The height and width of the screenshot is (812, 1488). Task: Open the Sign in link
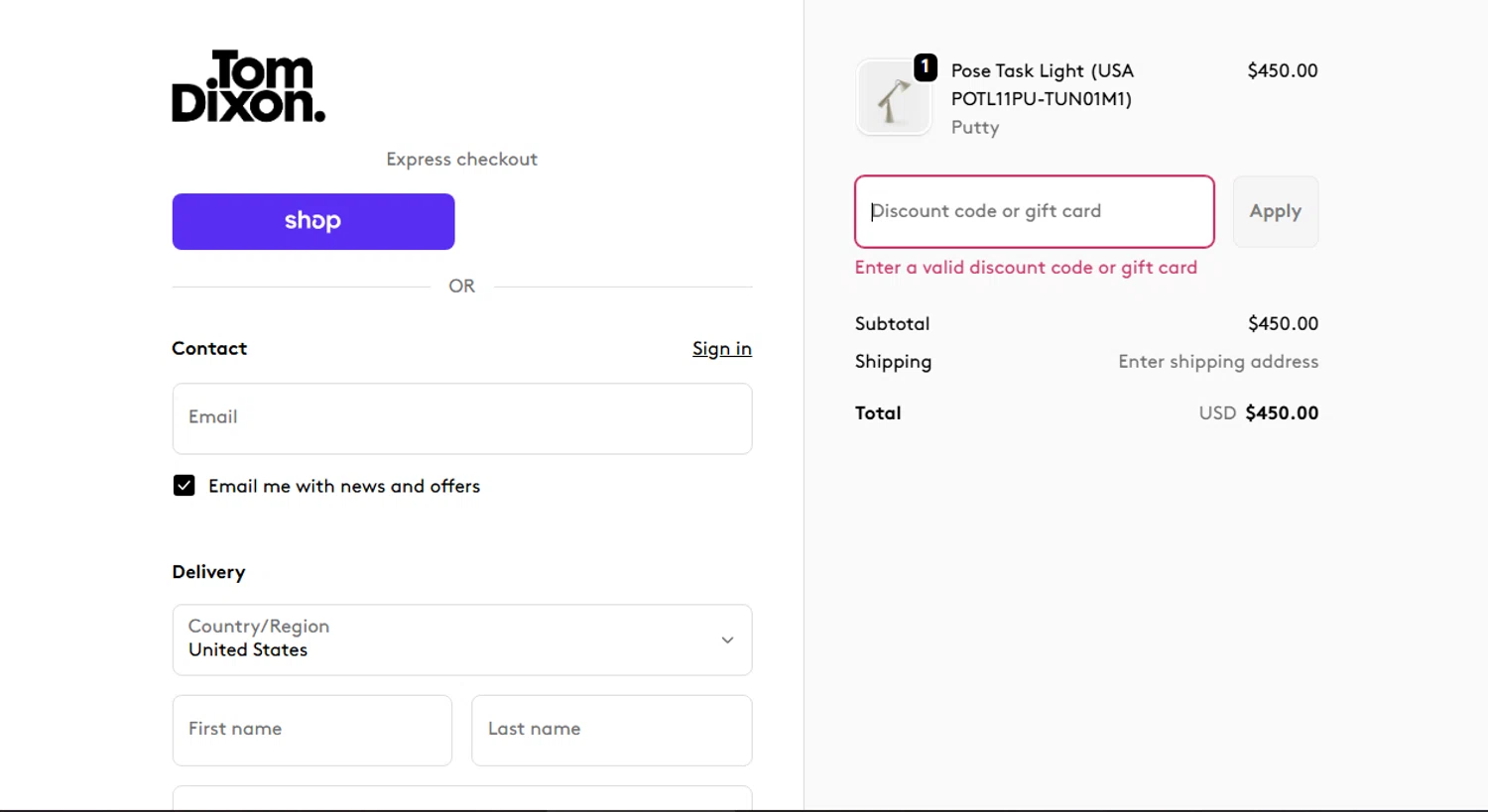coord(722,348)
